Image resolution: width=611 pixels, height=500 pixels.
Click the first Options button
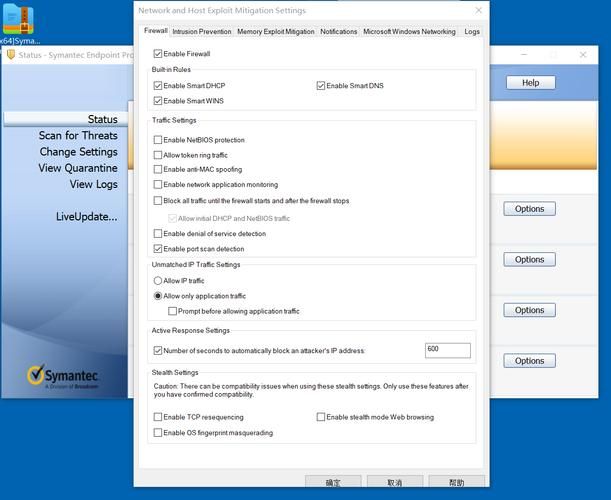coord(530,209)
